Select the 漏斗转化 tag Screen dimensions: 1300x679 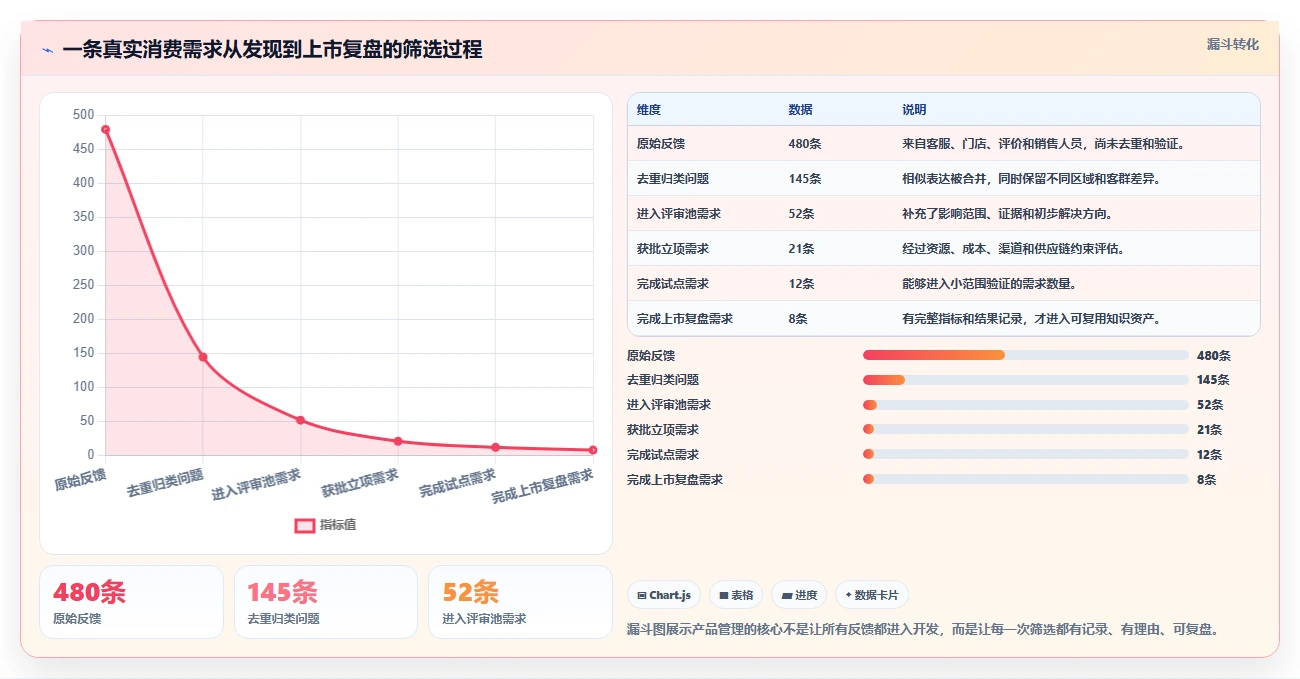1233,44
